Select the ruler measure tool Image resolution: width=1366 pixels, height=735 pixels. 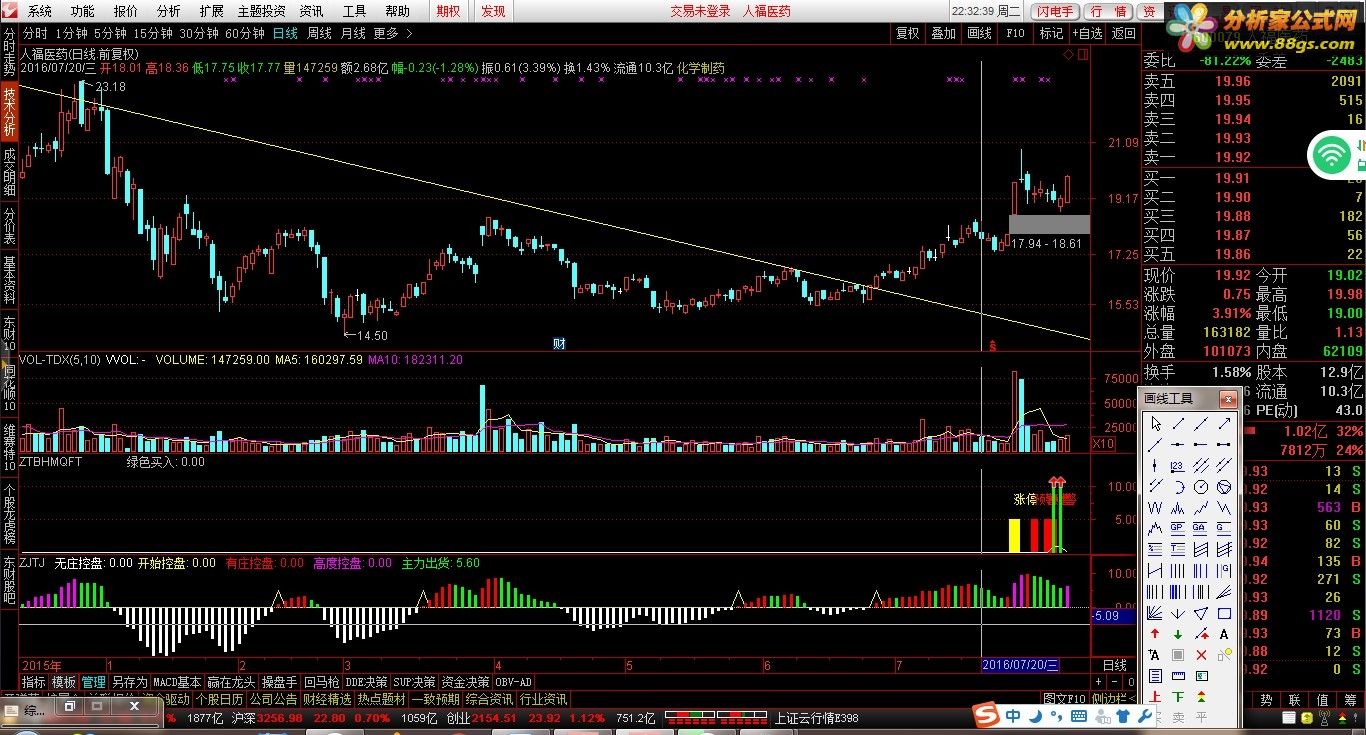pyautogui.click(x=1178, y=676)
